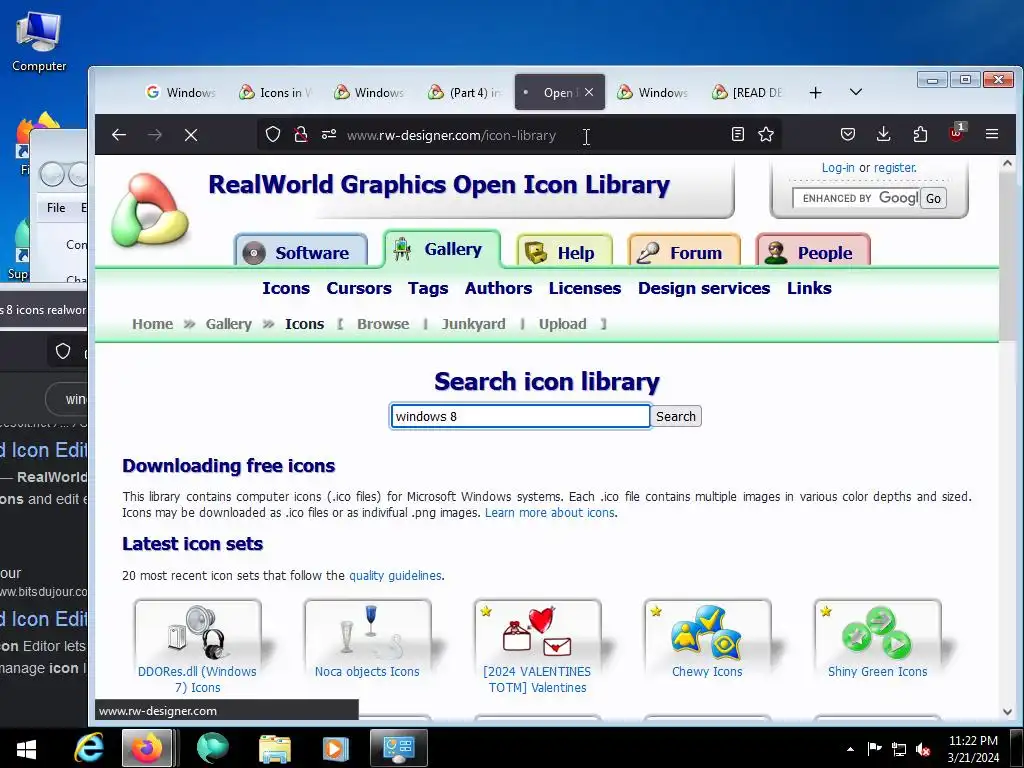This screenshot has height=768, width=1024.
Task: Switch to the '(Part 4) in' tab
Action: tap(464, 93)
